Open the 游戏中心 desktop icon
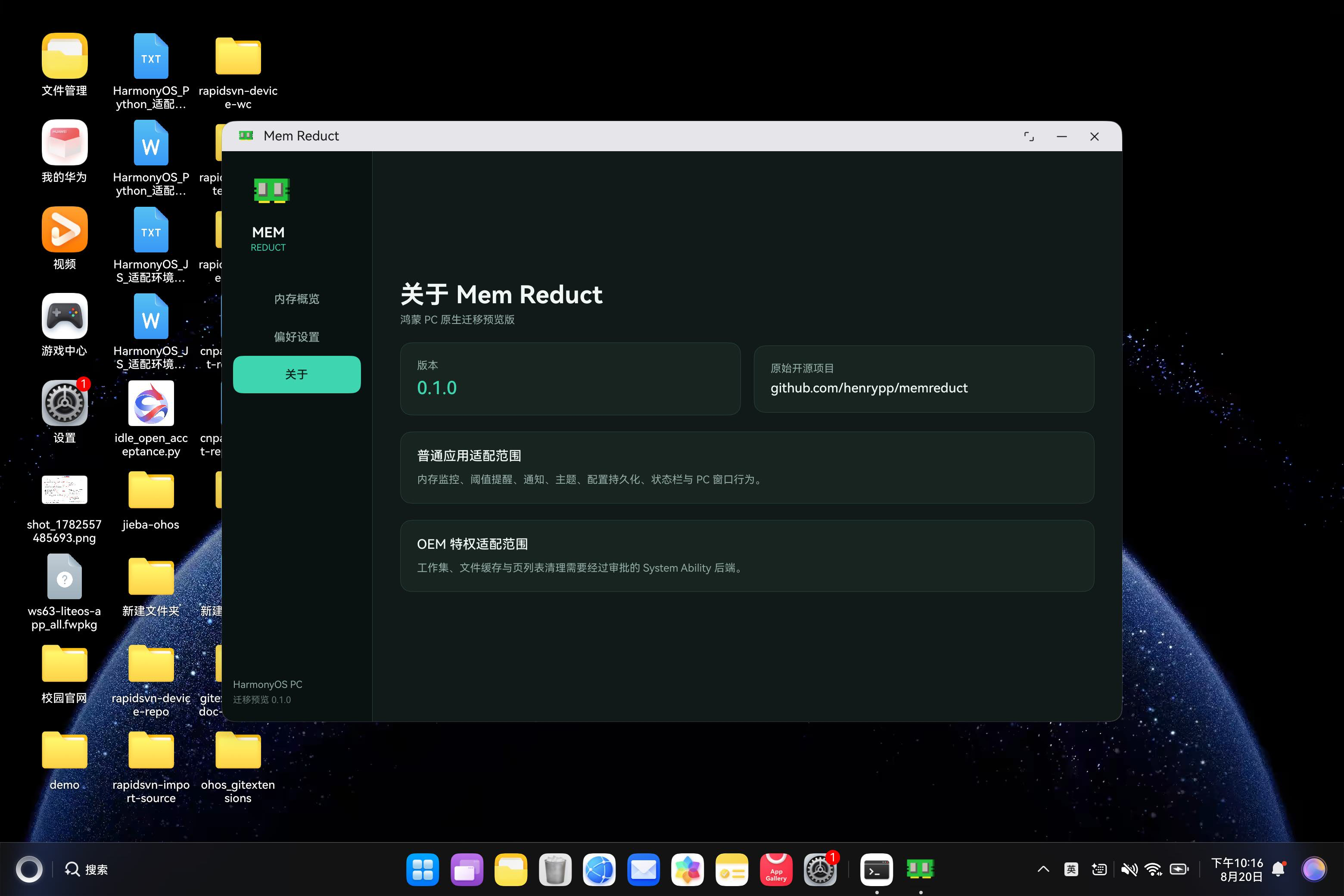This screenshot has height=896, width=1344. (x=65, y=316)
